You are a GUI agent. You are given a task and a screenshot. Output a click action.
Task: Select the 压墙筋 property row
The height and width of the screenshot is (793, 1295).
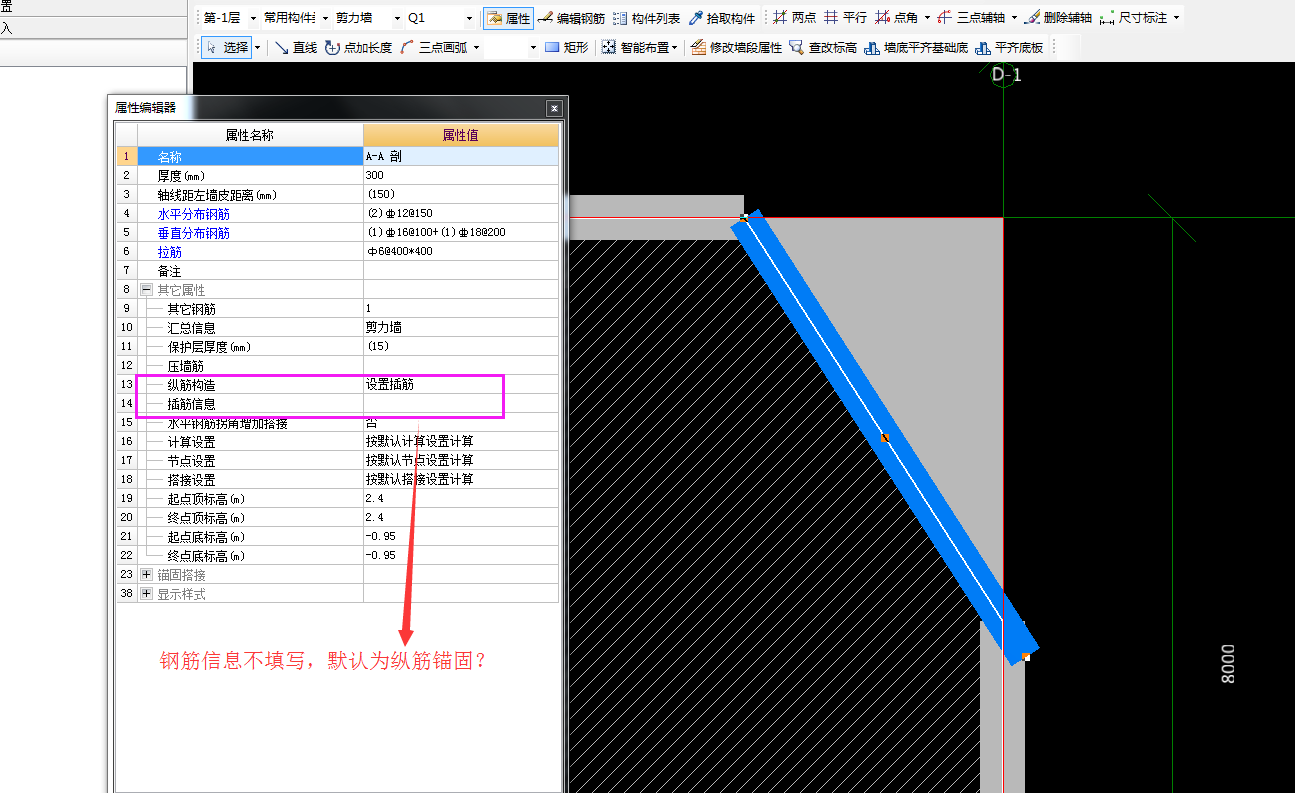coord(250,365)
